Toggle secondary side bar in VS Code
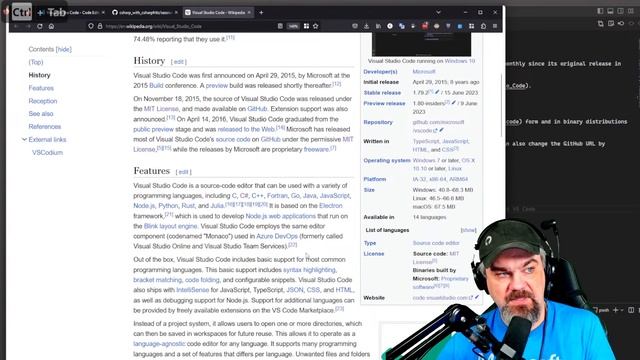The width and height of the screenshot is (640, 360). (620, 11)
